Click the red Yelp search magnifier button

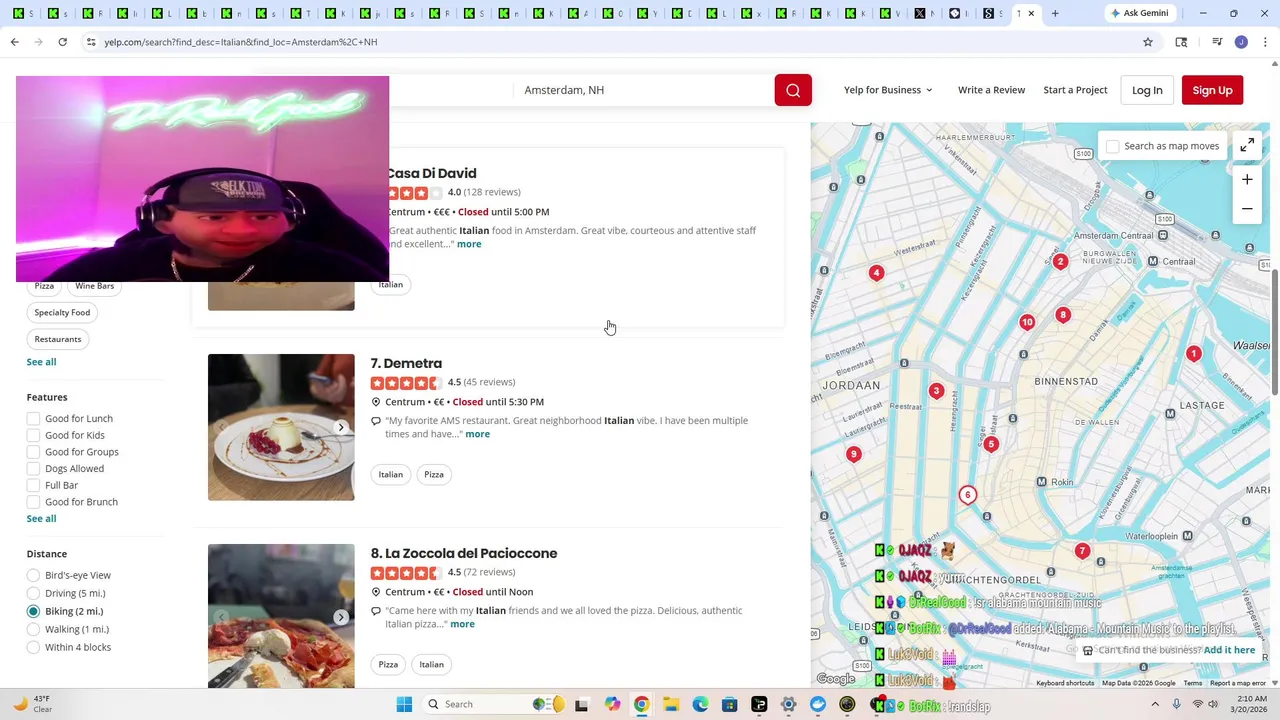pyautogui.click(x=793, y=90)
